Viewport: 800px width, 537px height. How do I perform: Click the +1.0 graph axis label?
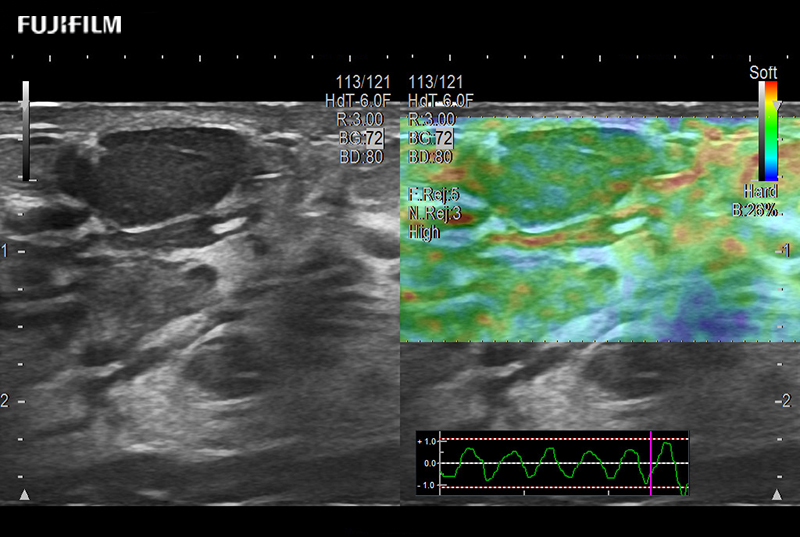tap(427, 441)
